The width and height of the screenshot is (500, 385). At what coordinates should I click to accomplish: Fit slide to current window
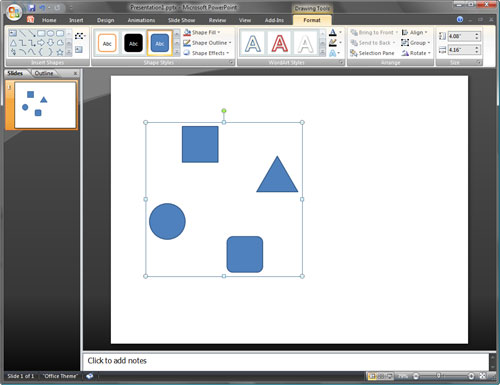point(483,376)
